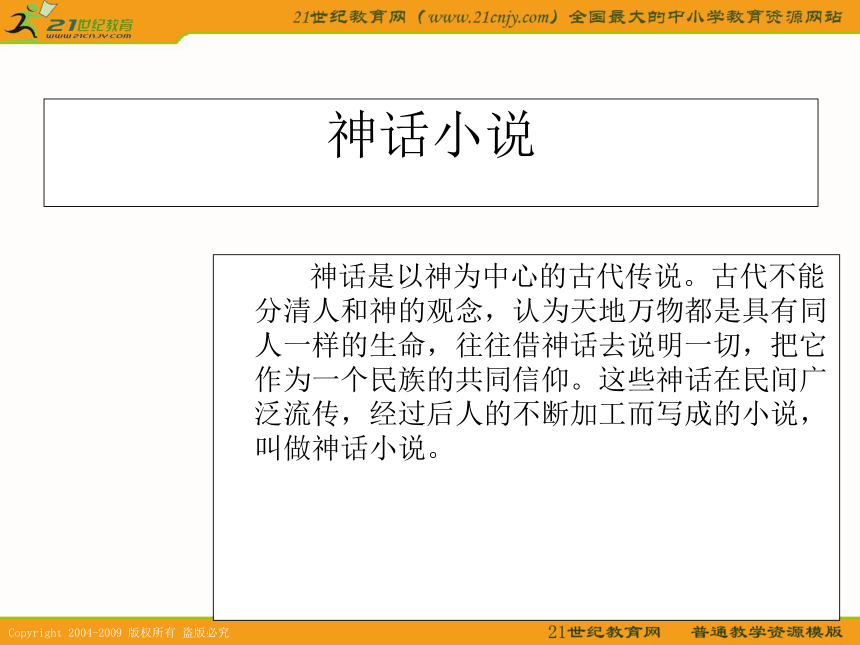Viewport: 860px width, 645px height.
Task: Click the www.21cnjy.com URL in header
Action: pos(487,17)
